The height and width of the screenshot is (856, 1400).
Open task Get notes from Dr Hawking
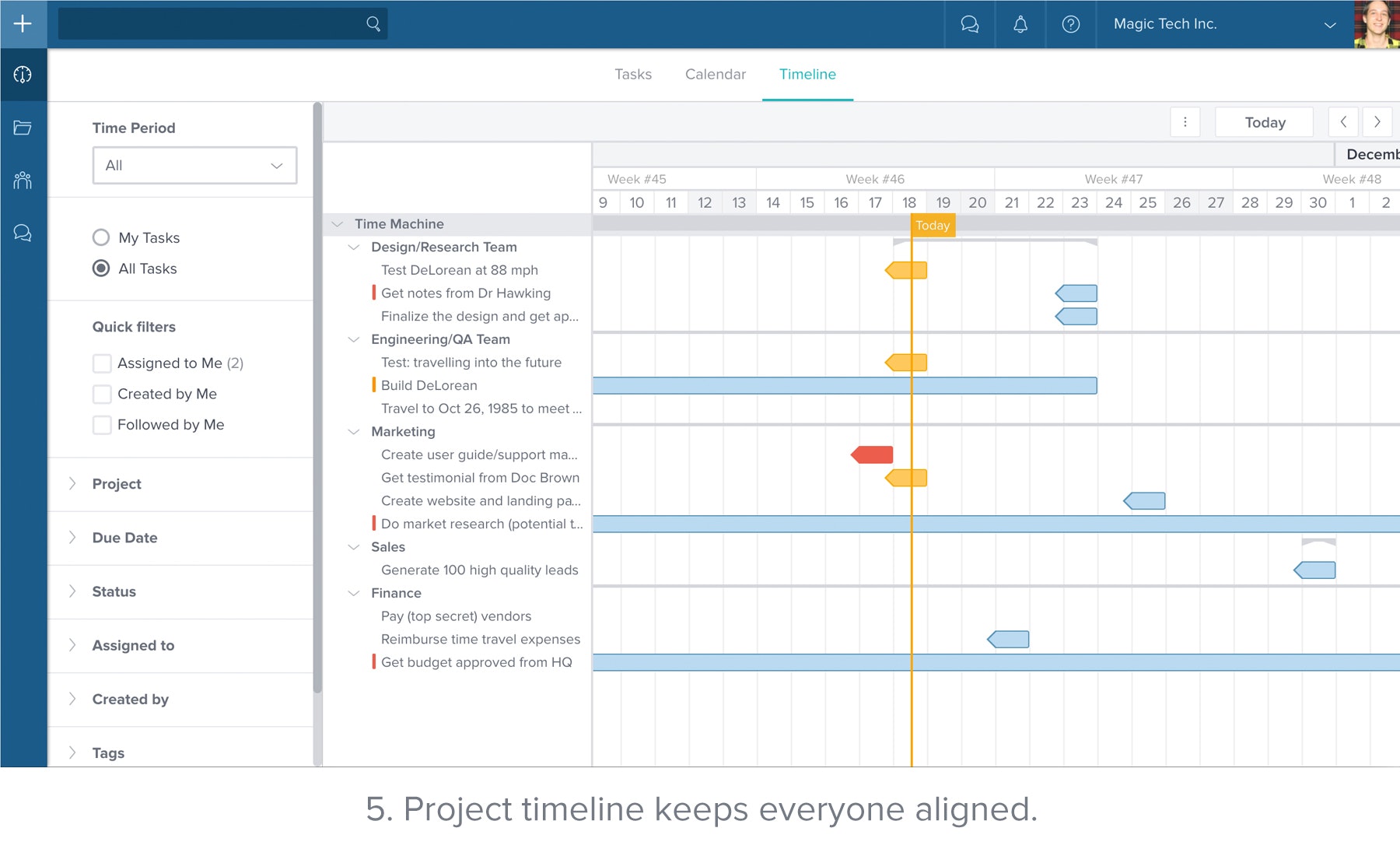click(465, 293)
